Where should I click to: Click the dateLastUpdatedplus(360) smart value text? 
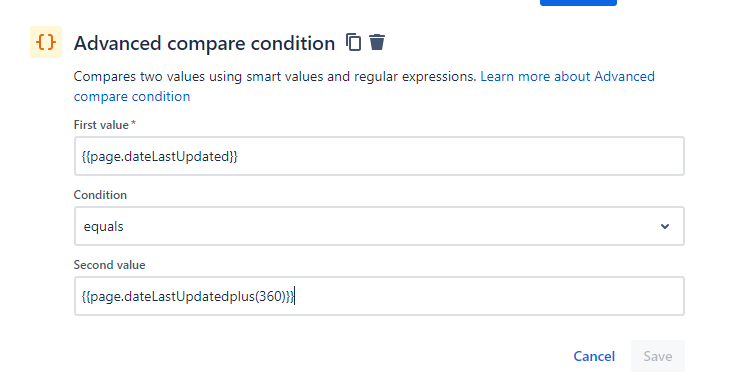[x=188, y=297]
